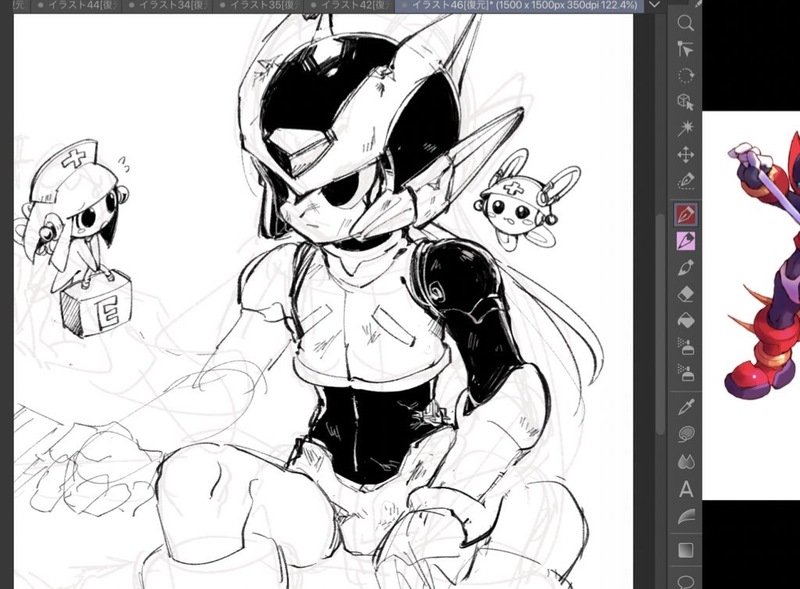
Task: Select the Zoom magnifier tool
Action: pos(686,23)
